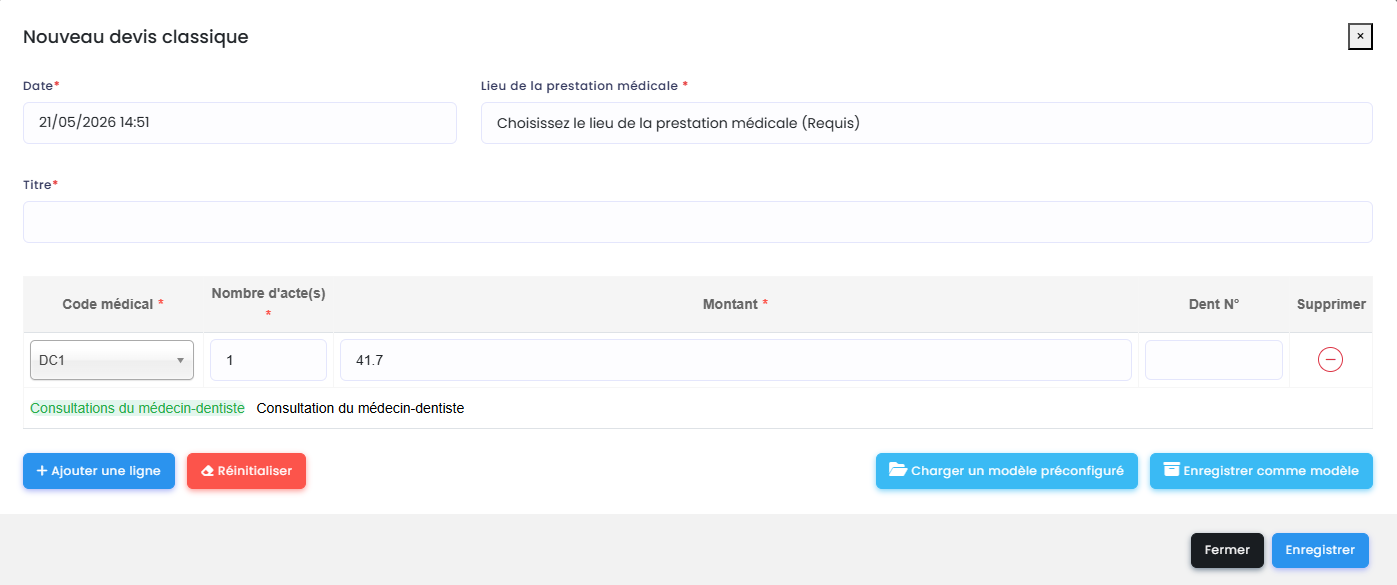
Task: Click the Montant field with 41.7
Action: point(736,360)
